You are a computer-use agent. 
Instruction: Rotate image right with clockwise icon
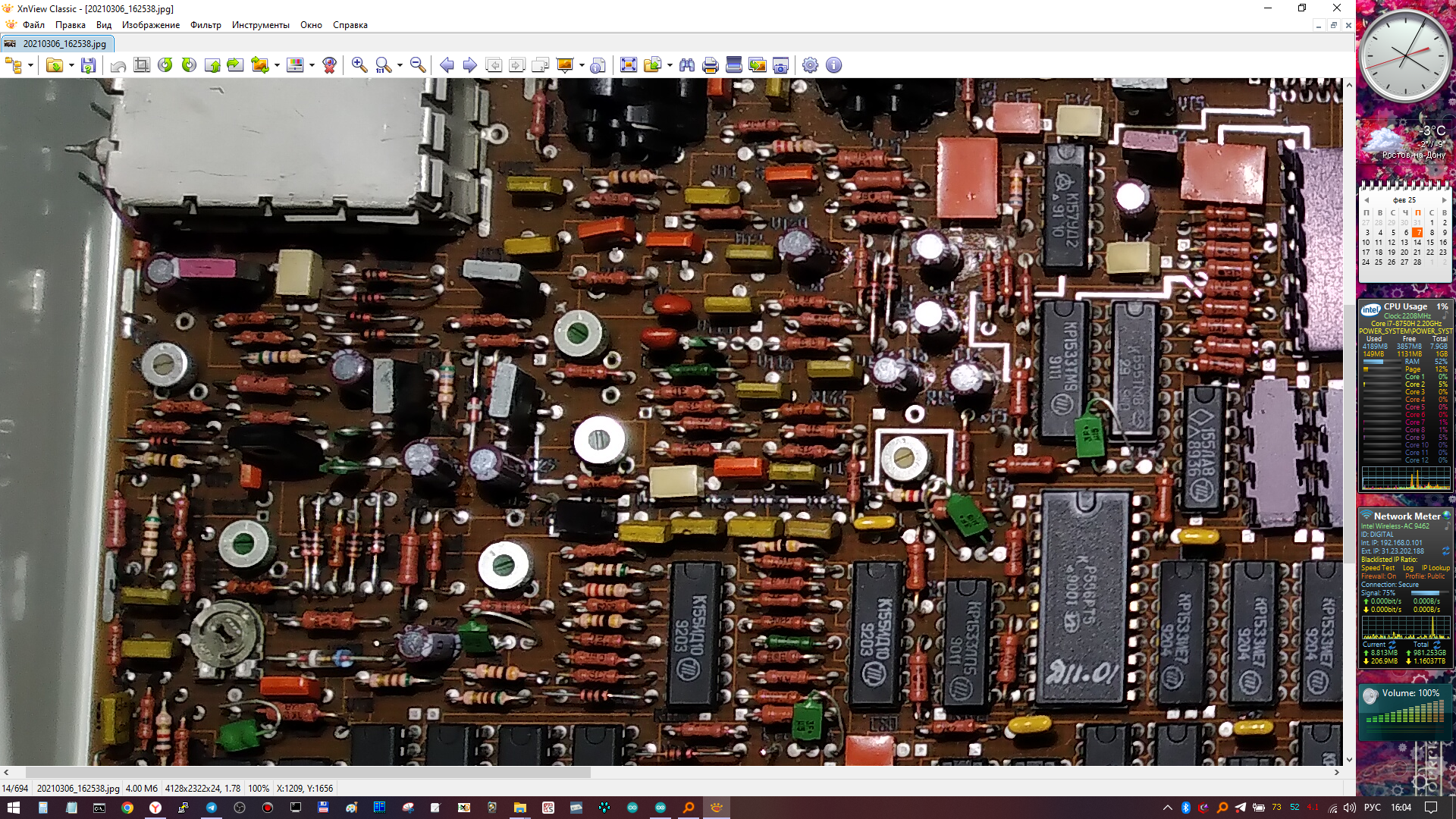(189, 65)
